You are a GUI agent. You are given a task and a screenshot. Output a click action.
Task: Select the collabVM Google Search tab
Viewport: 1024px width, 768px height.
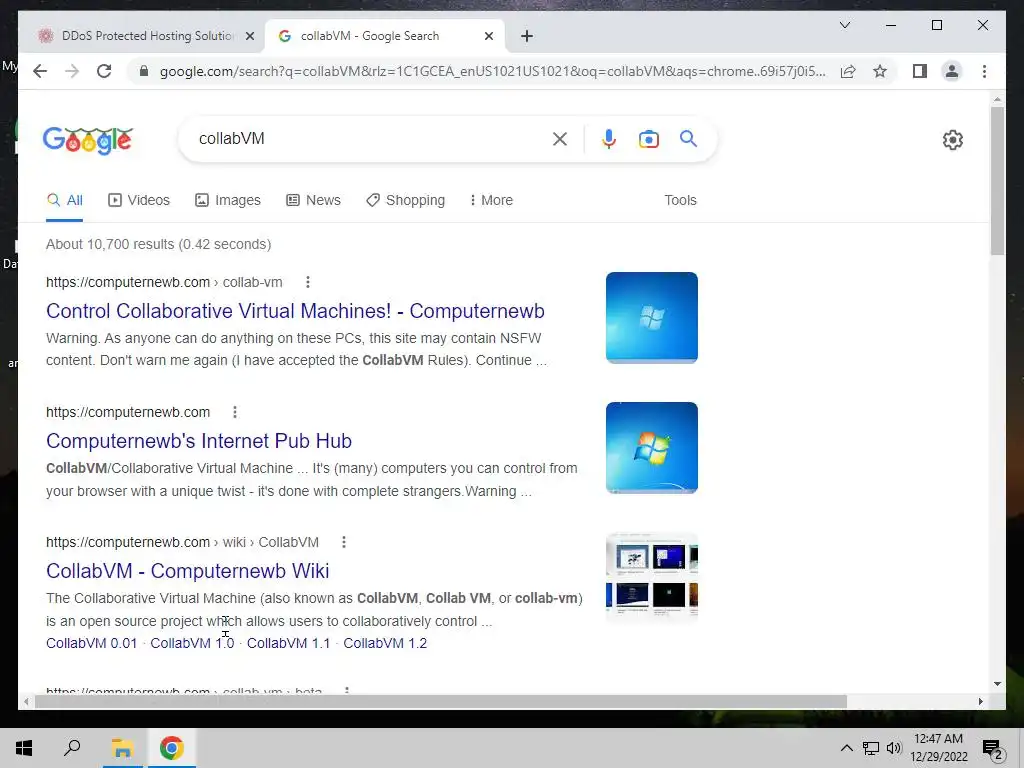[383, 36]
